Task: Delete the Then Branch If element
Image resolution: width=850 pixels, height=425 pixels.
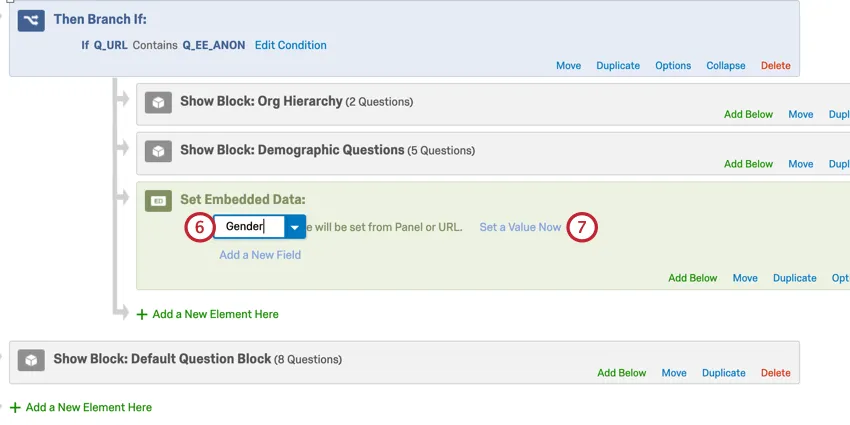Action: (775, 66)
